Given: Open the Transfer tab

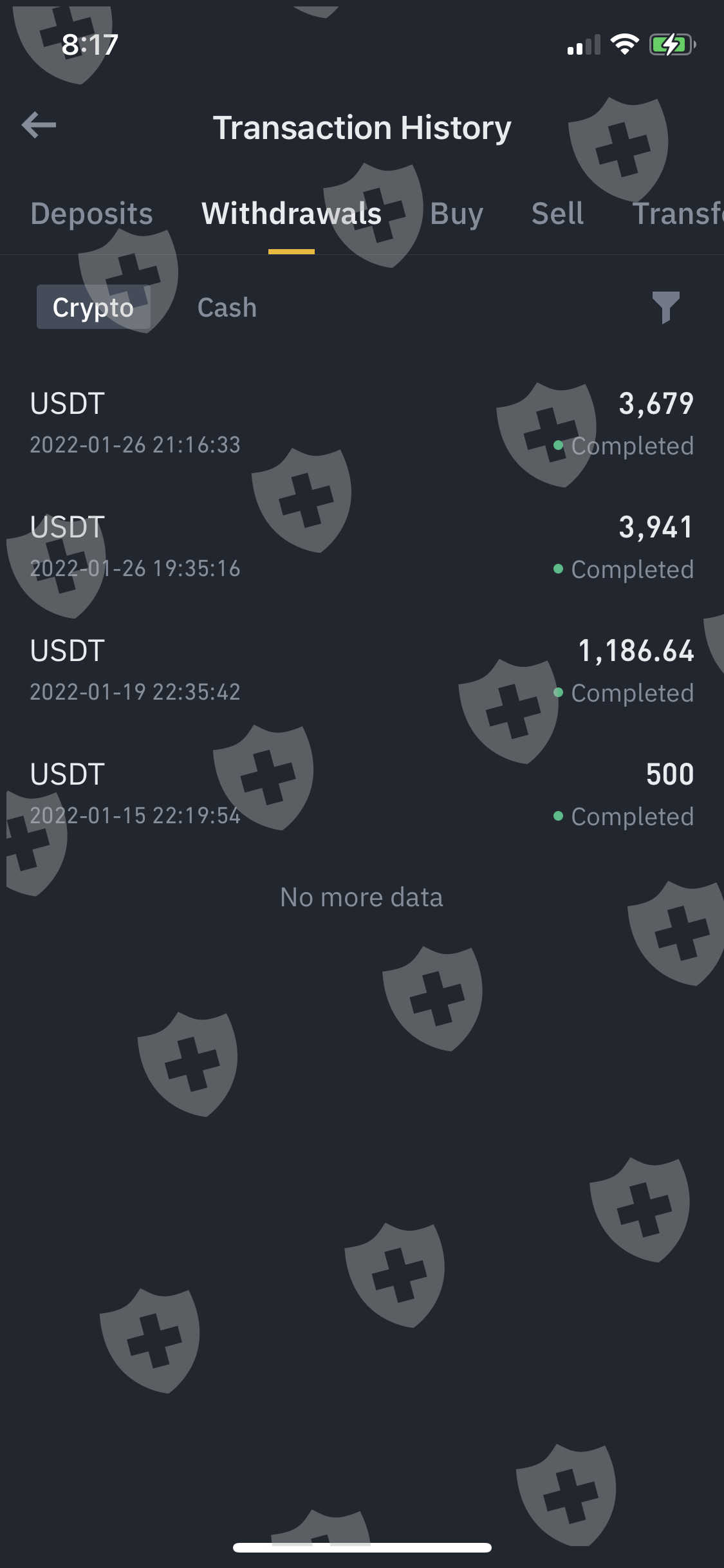Looking at the screenshot, I should click(x=677, y=214).
